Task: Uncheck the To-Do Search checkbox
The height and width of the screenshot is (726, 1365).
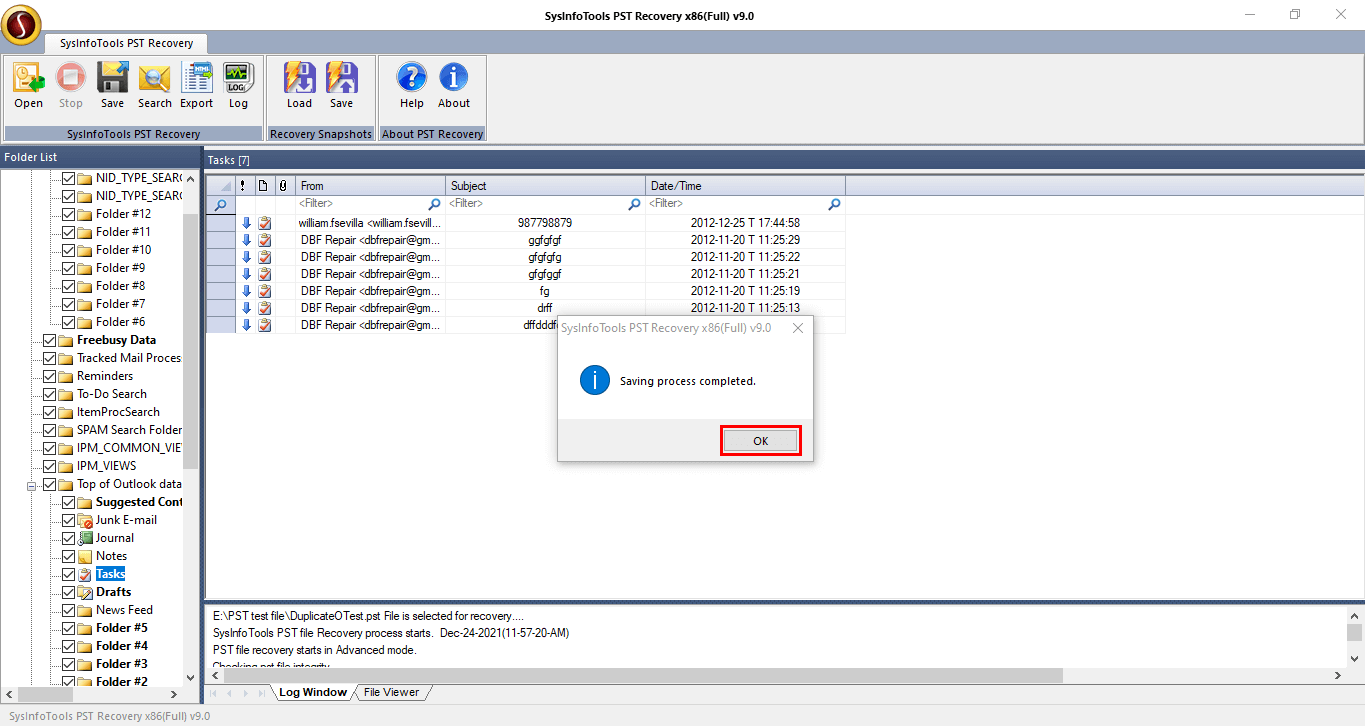Action: pyautogui.click(x=50, y=394)
